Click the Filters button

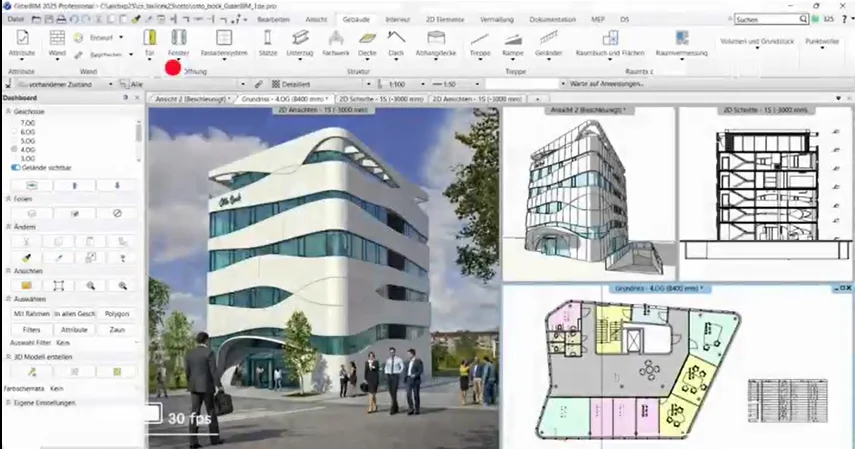[x=32, y=330]
